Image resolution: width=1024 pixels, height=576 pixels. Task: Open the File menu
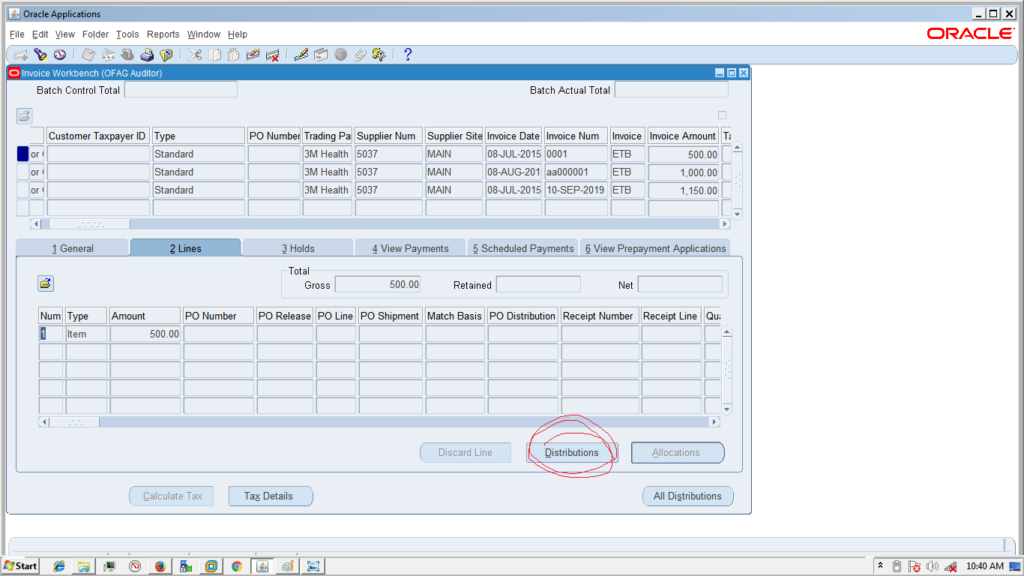(x=17, y=35)
